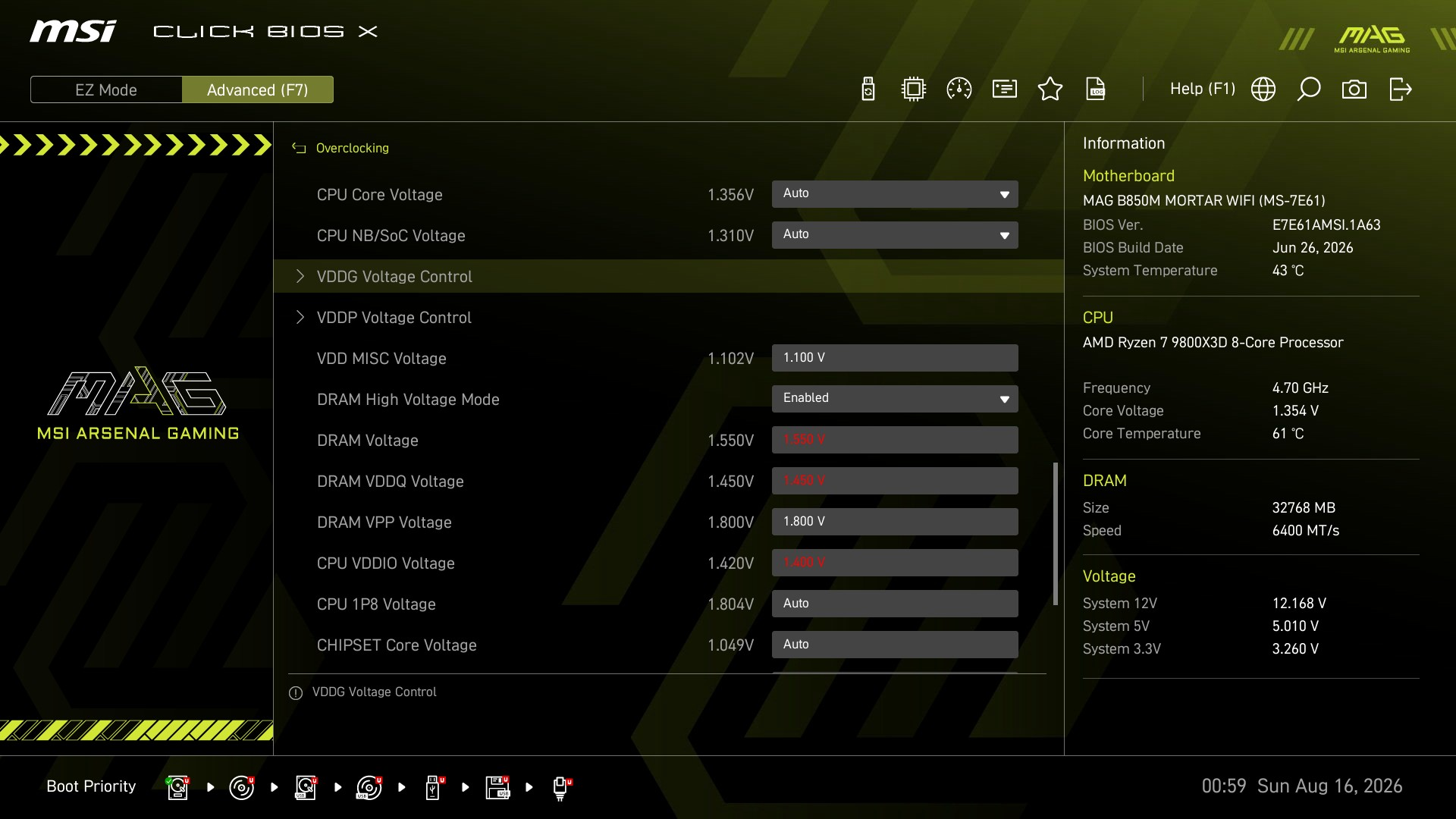
Task: Select the CPU Core Voltage label
Action: (379, 195)
